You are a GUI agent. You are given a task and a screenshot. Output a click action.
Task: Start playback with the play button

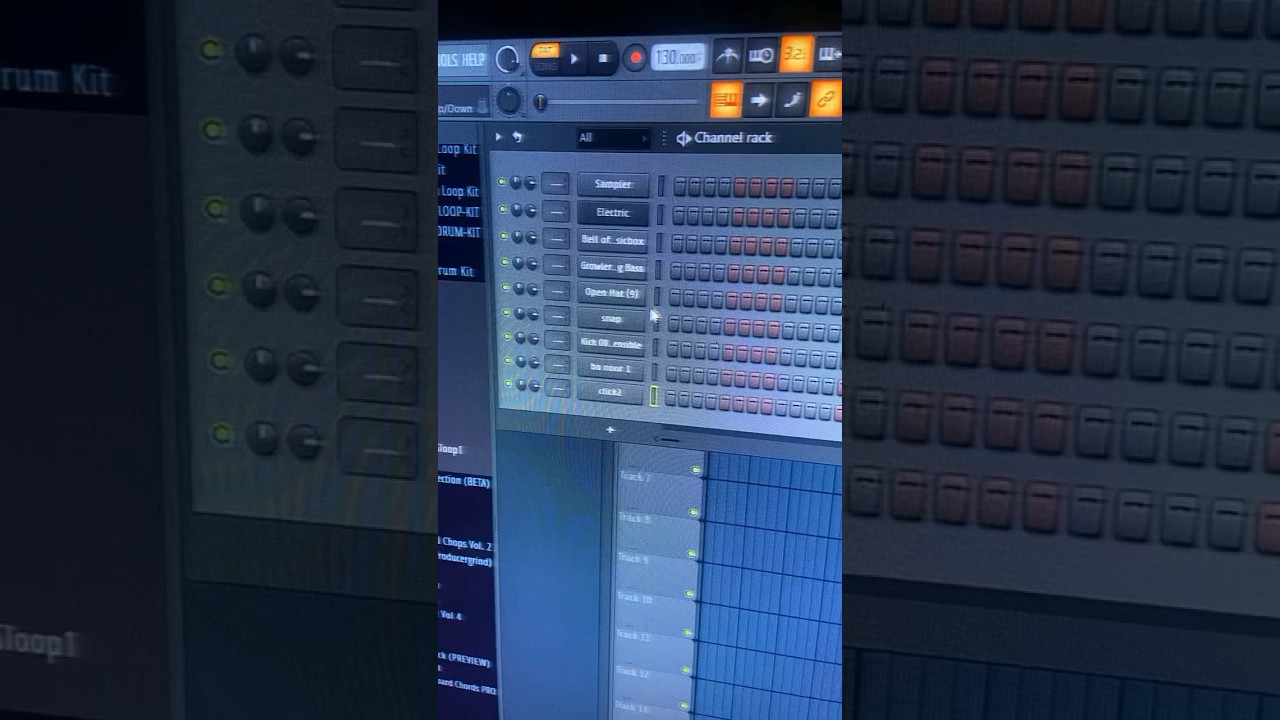[574, 59]
